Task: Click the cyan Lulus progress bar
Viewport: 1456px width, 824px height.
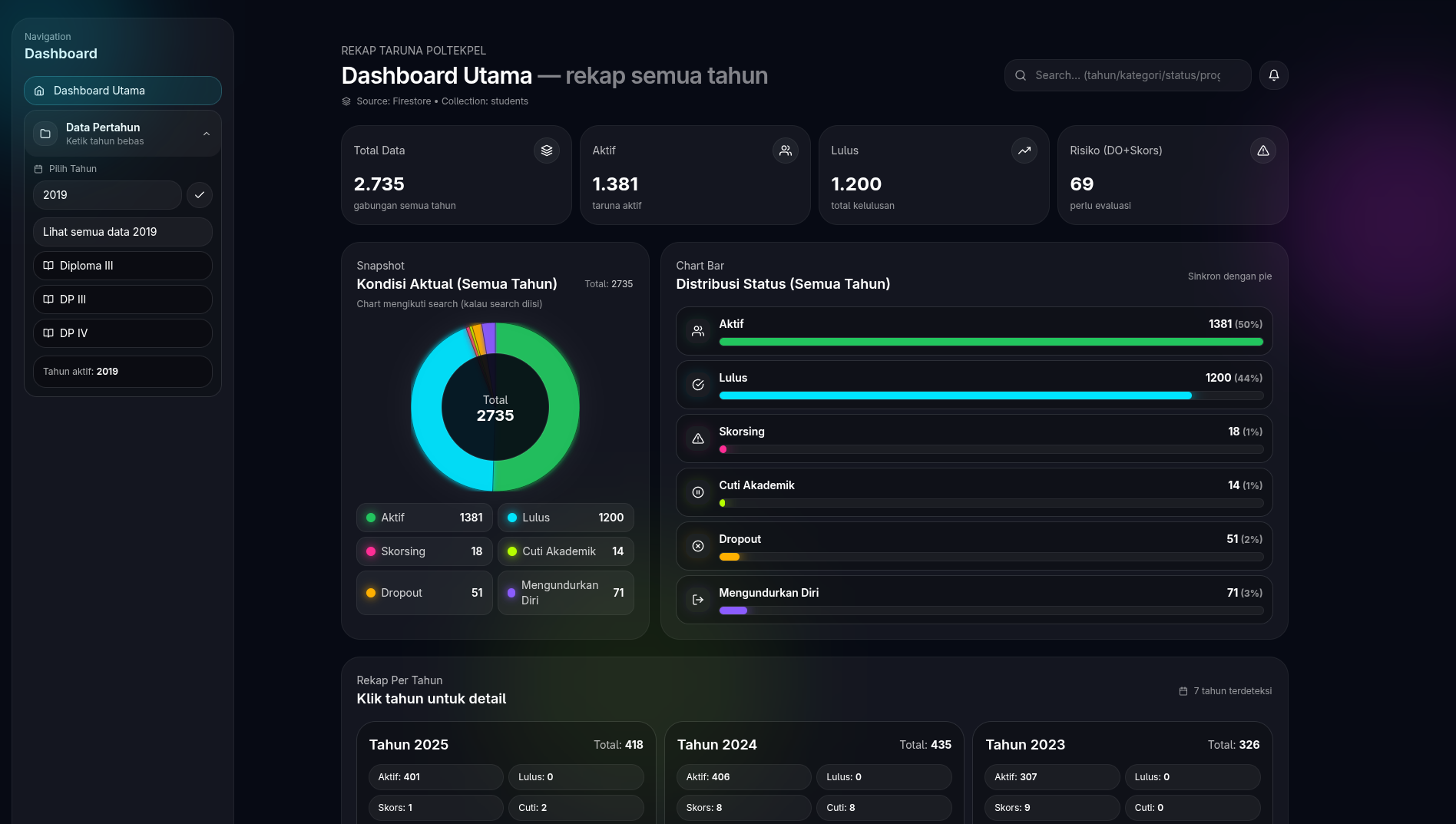Action: point(955,395)
